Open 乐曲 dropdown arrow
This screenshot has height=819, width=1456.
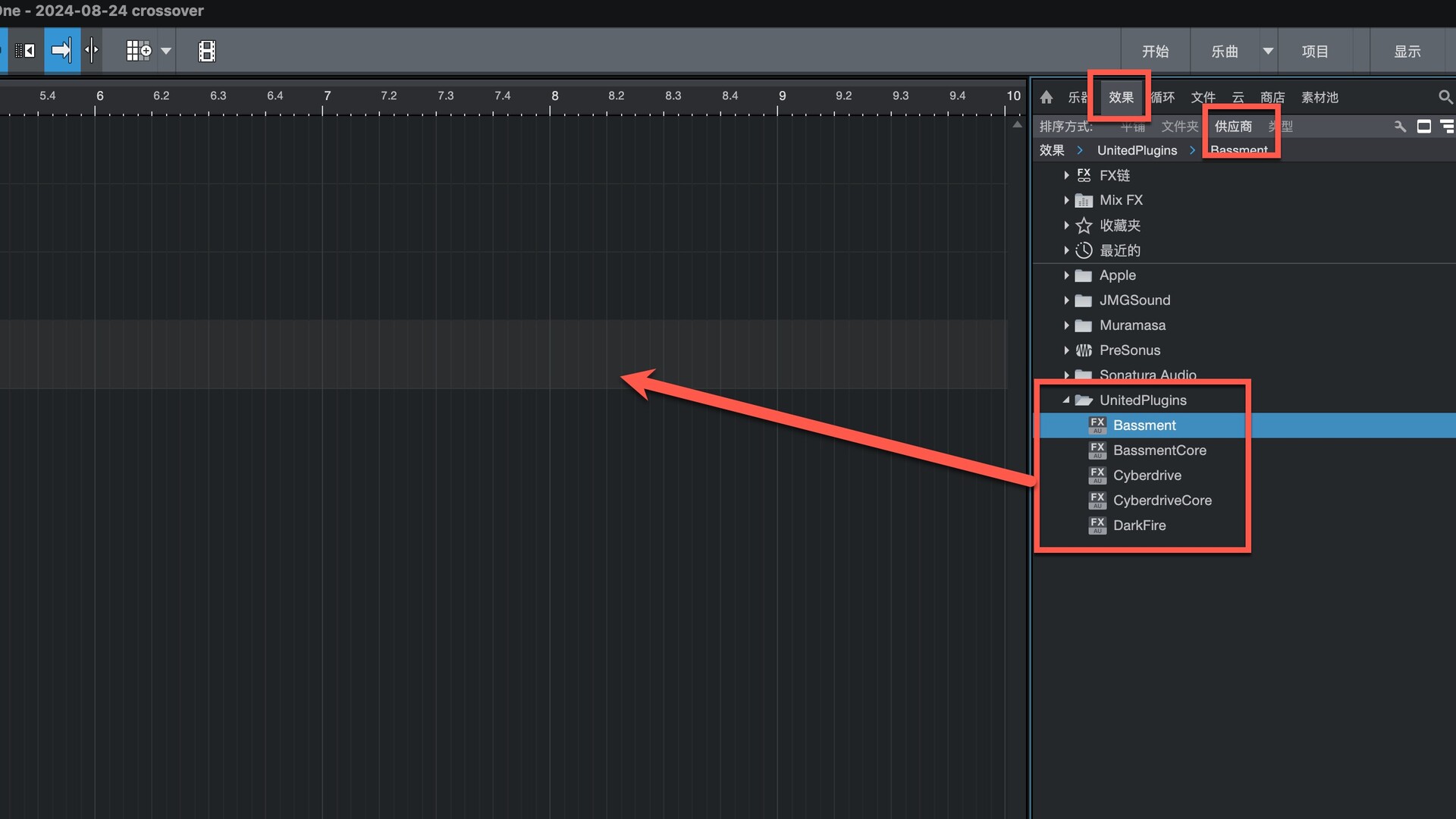coord(1268,51)
